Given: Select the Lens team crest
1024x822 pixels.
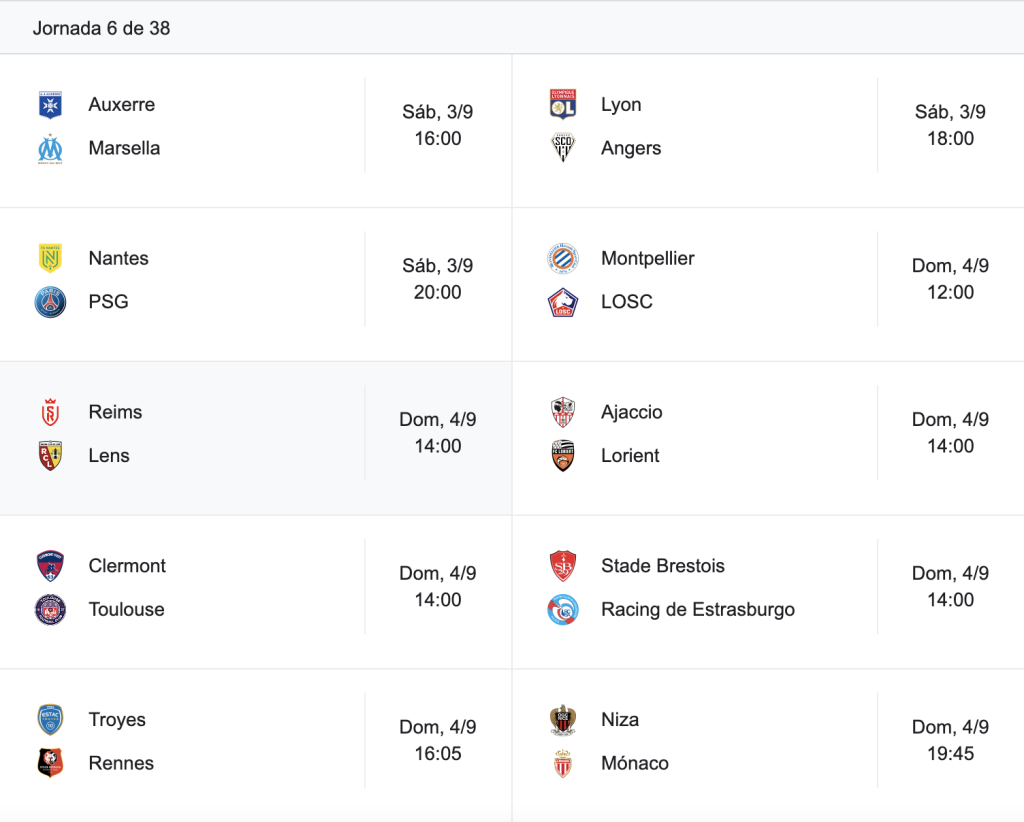Looking at the screenshot, I should pos(50,456).
